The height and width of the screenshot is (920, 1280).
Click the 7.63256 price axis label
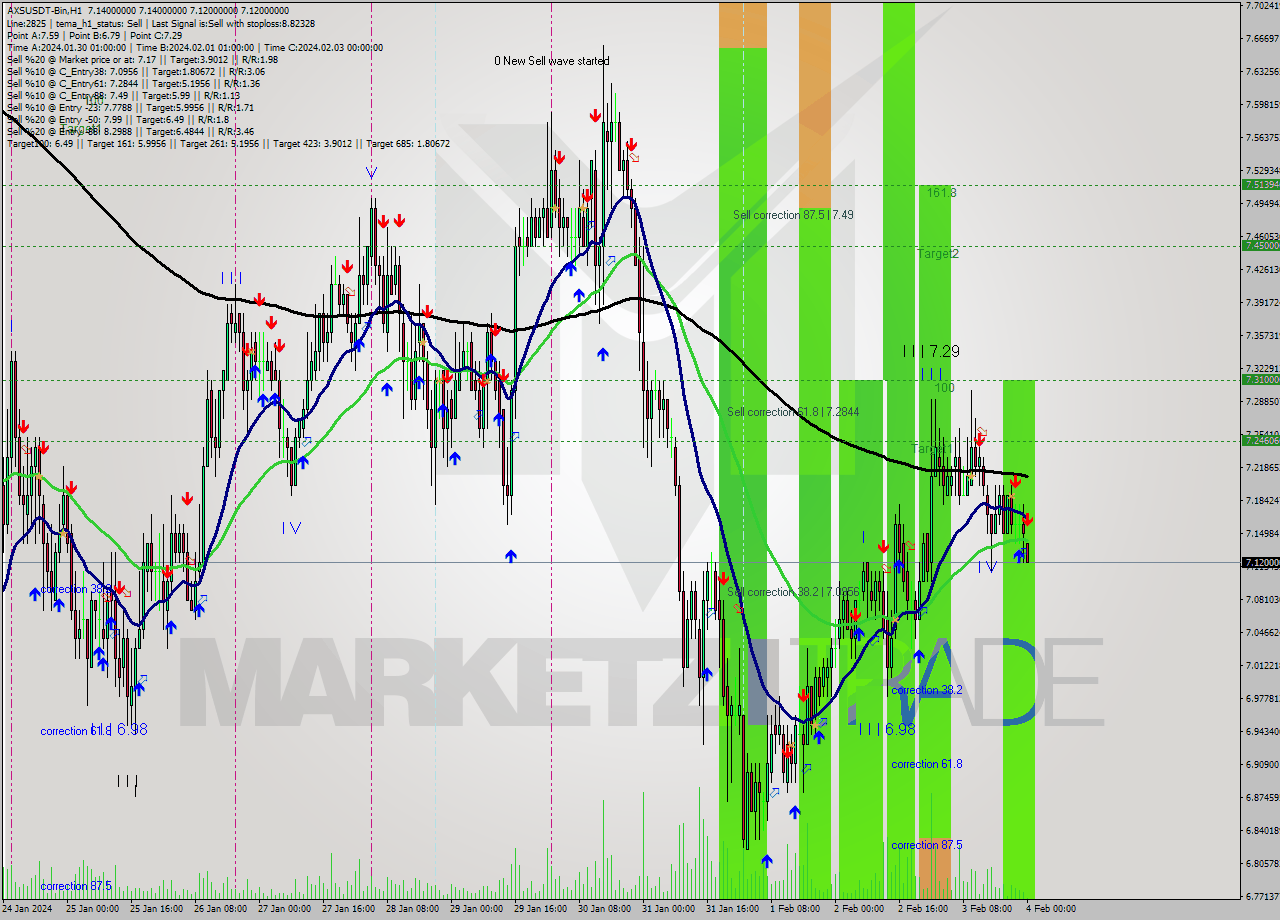(x=1261, y=72)
